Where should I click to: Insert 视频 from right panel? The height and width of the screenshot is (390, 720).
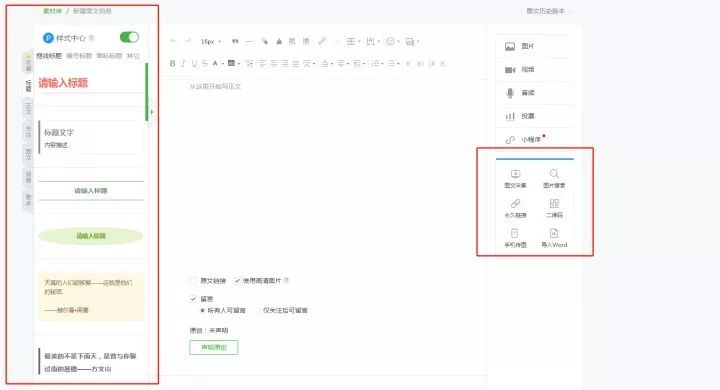(534, 70)
